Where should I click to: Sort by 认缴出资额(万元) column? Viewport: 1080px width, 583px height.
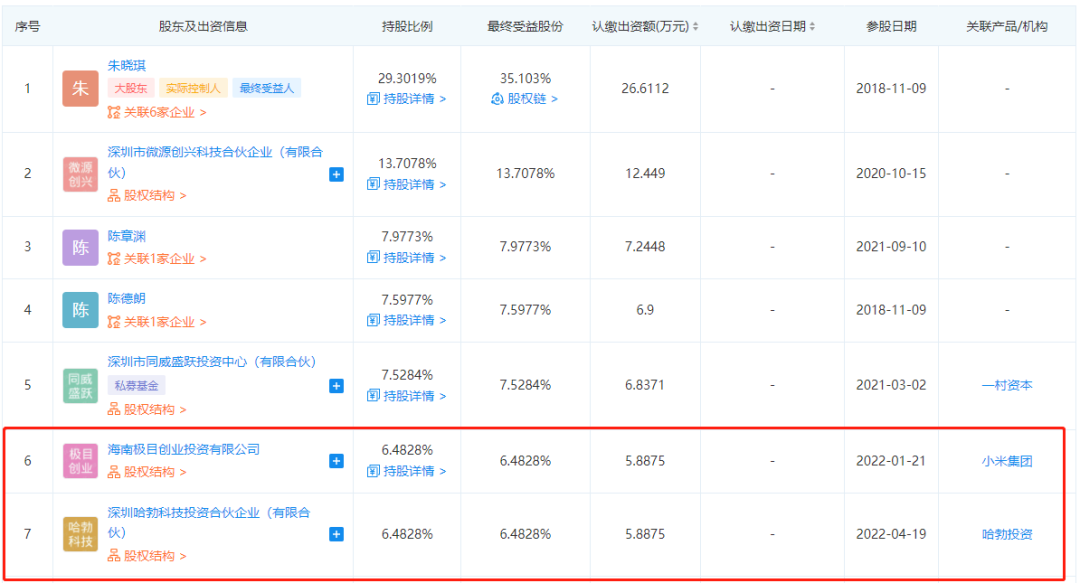pyautogui.click(x=645, y=26)
